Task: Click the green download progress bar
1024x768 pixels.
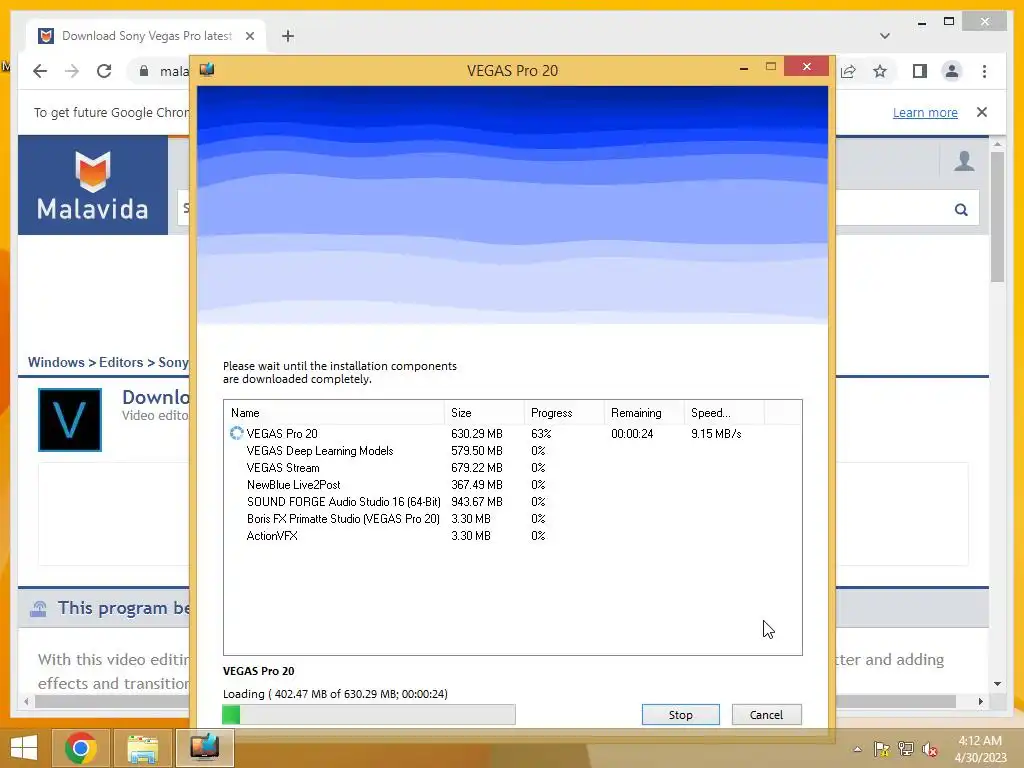Action: [x=368, y=714]
